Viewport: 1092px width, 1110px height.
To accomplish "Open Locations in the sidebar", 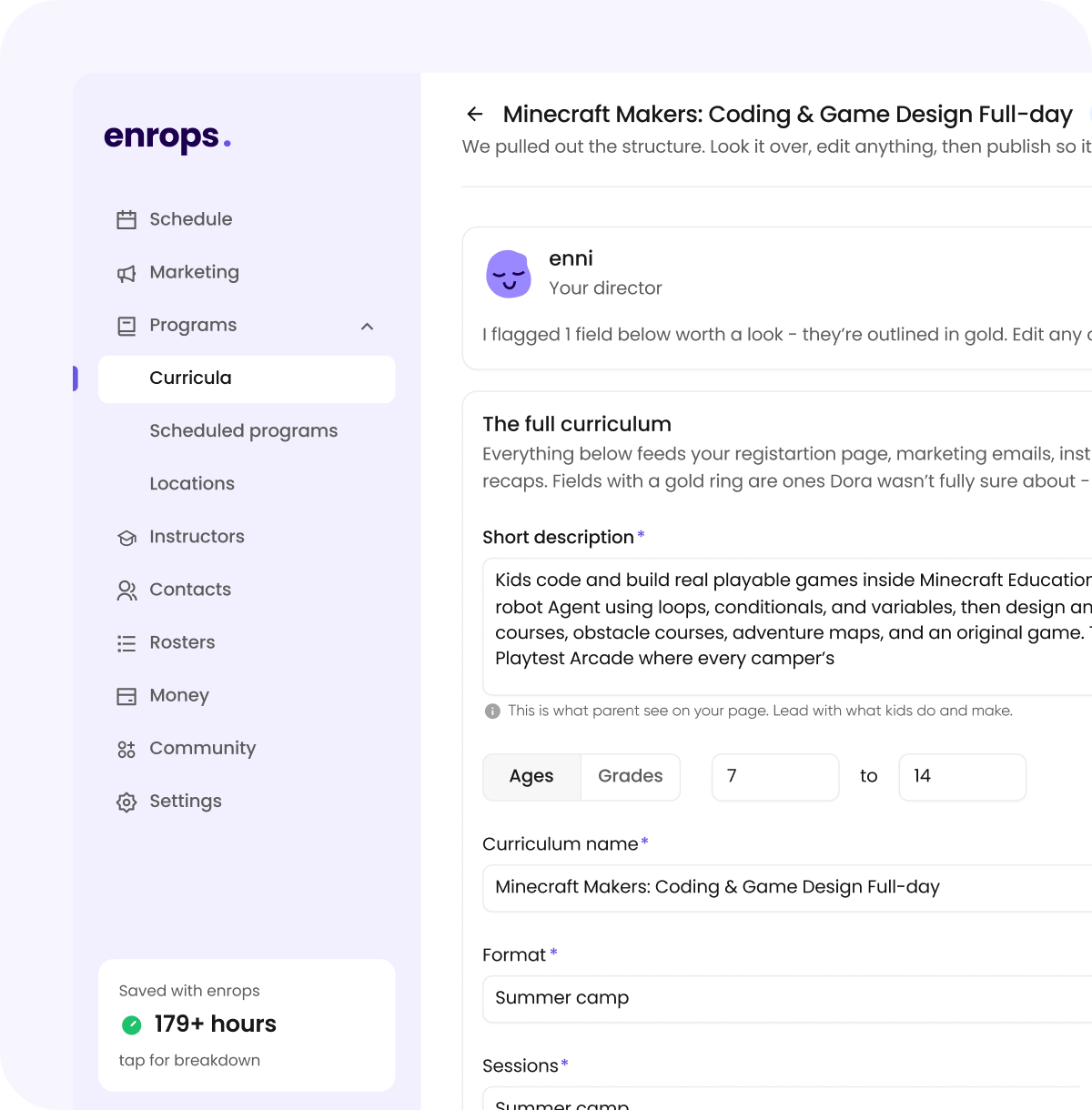I will [x=247, y=484].
